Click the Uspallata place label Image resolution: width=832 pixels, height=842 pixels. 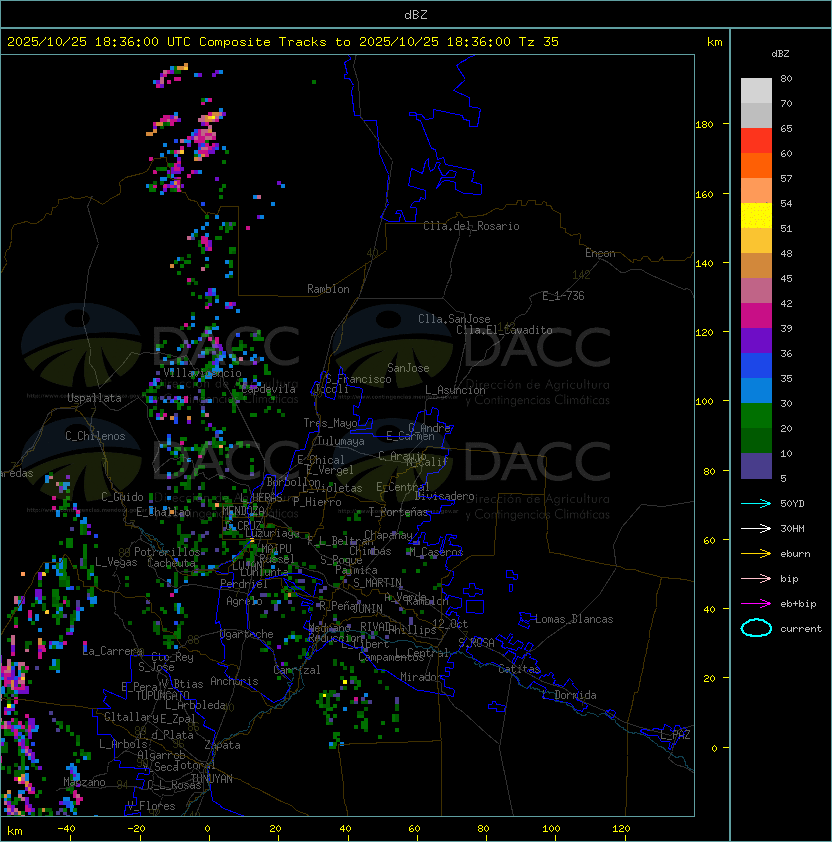[94, 398]
